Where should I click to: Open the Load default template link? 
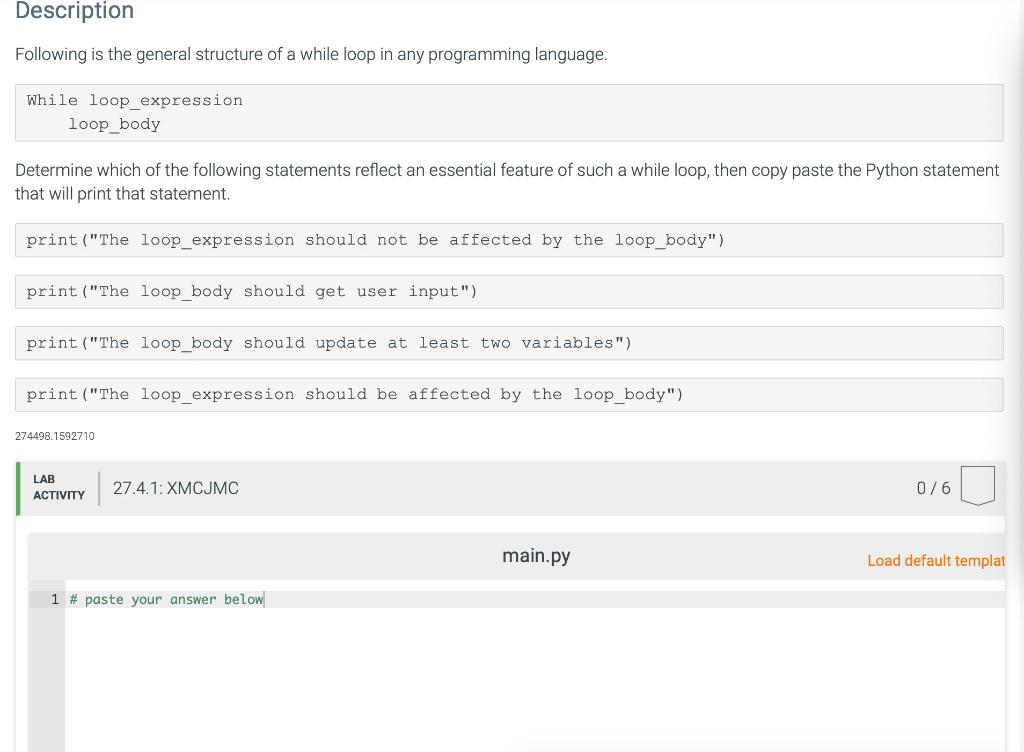[x=935, y=561]
